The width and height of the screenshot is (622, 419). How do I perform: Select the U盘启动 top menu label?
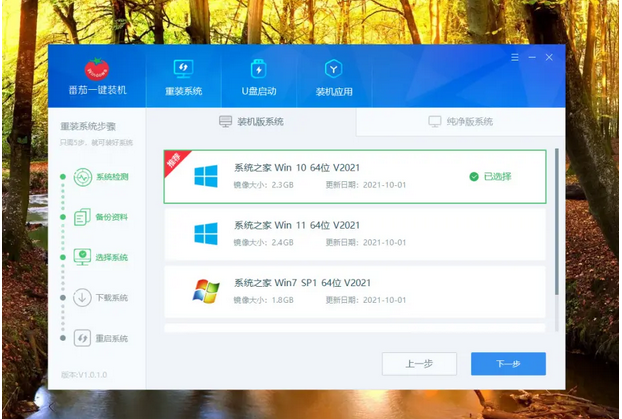(x=259, y=91)
